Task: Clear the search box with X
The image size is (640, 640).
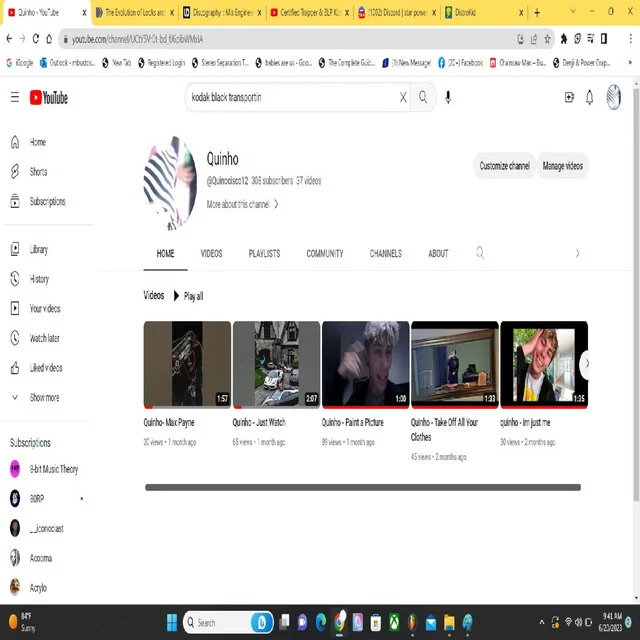Action: click(x=403, y=97)
